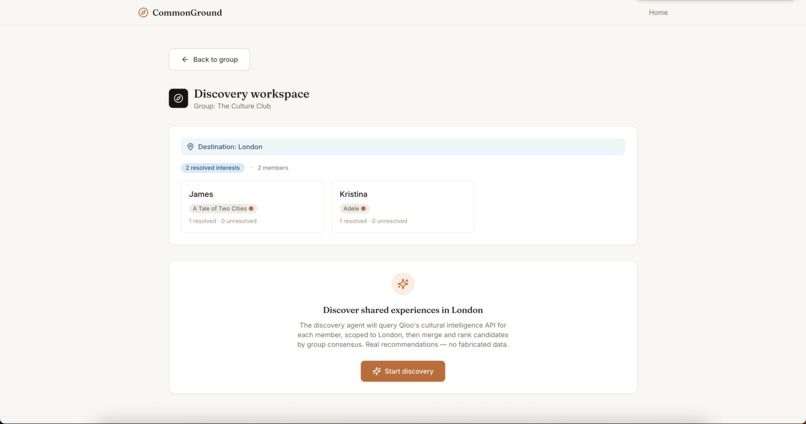The height and width of the screenshot is (424, 806).
Task: Click the Back to group button
Action: [x=209, y=60]
